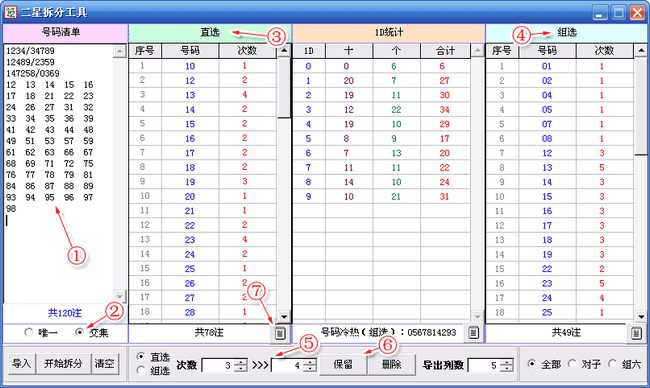Click the 开始拆分 button

coord(63,364)
